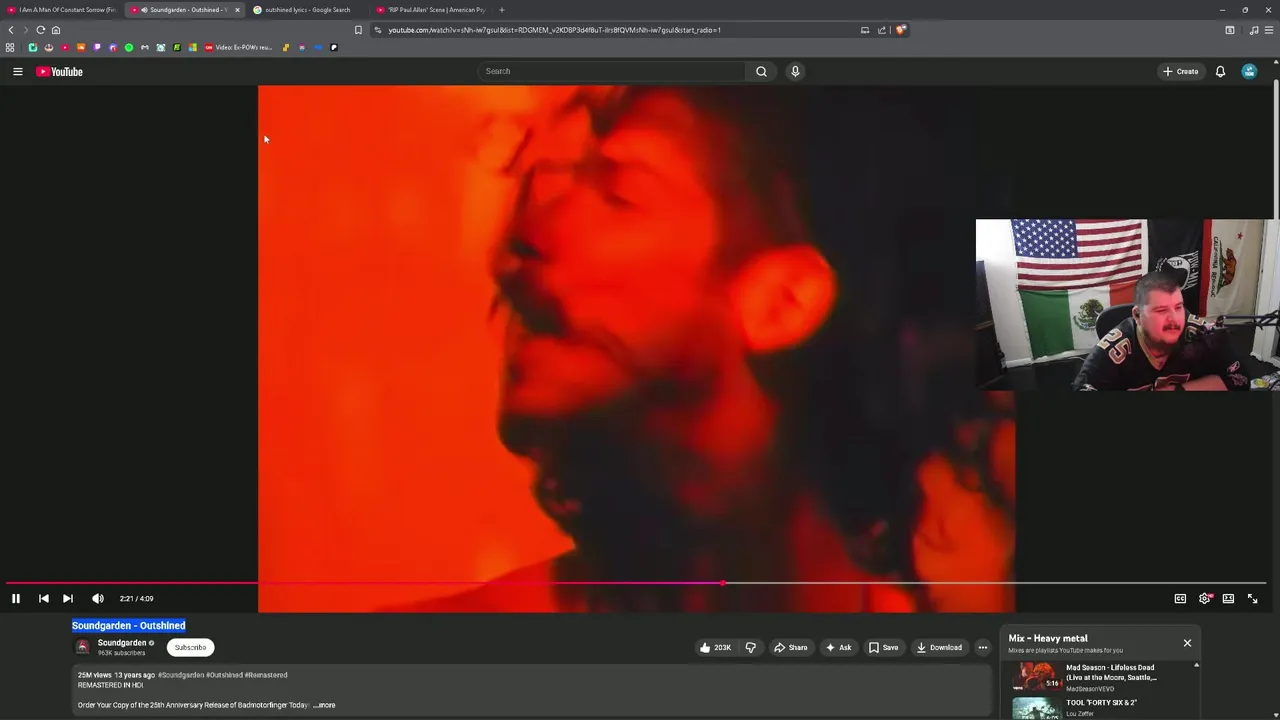This screenshot has height=720, width=1280.
Task: Download the video
Action: (x=939, y=647)
